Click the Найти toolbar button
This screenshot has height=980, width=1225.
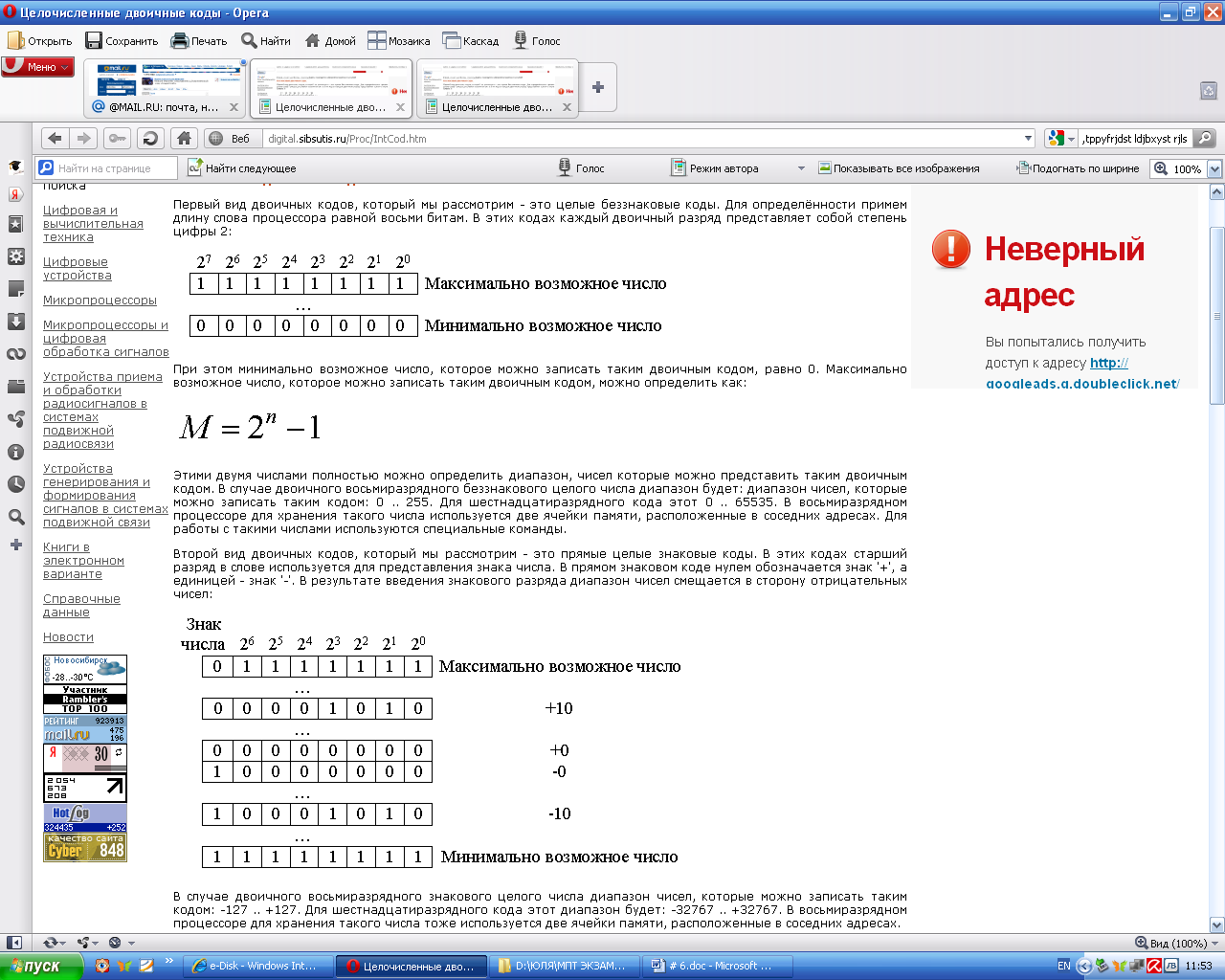266,40
